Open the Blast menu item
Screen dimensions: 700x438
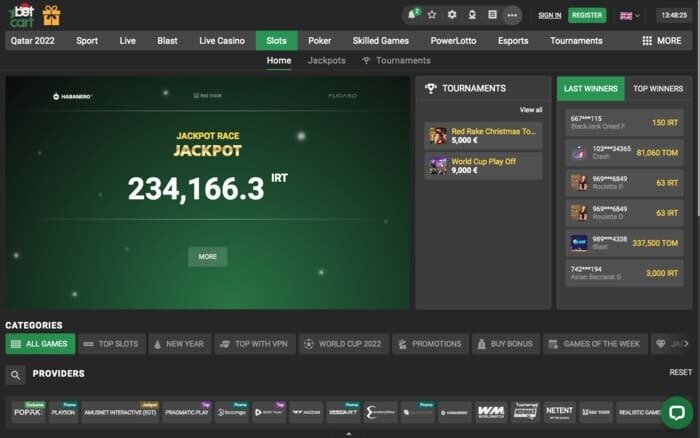pos(167,41)
